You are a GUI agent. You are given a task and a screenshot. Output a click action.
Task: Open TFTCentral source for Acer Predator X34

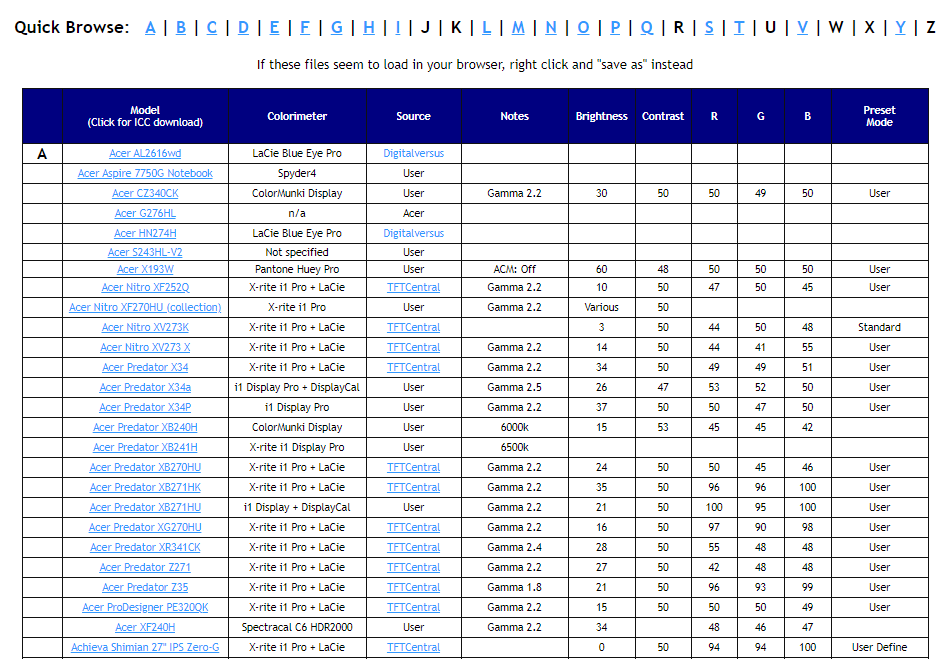point(414,368)
